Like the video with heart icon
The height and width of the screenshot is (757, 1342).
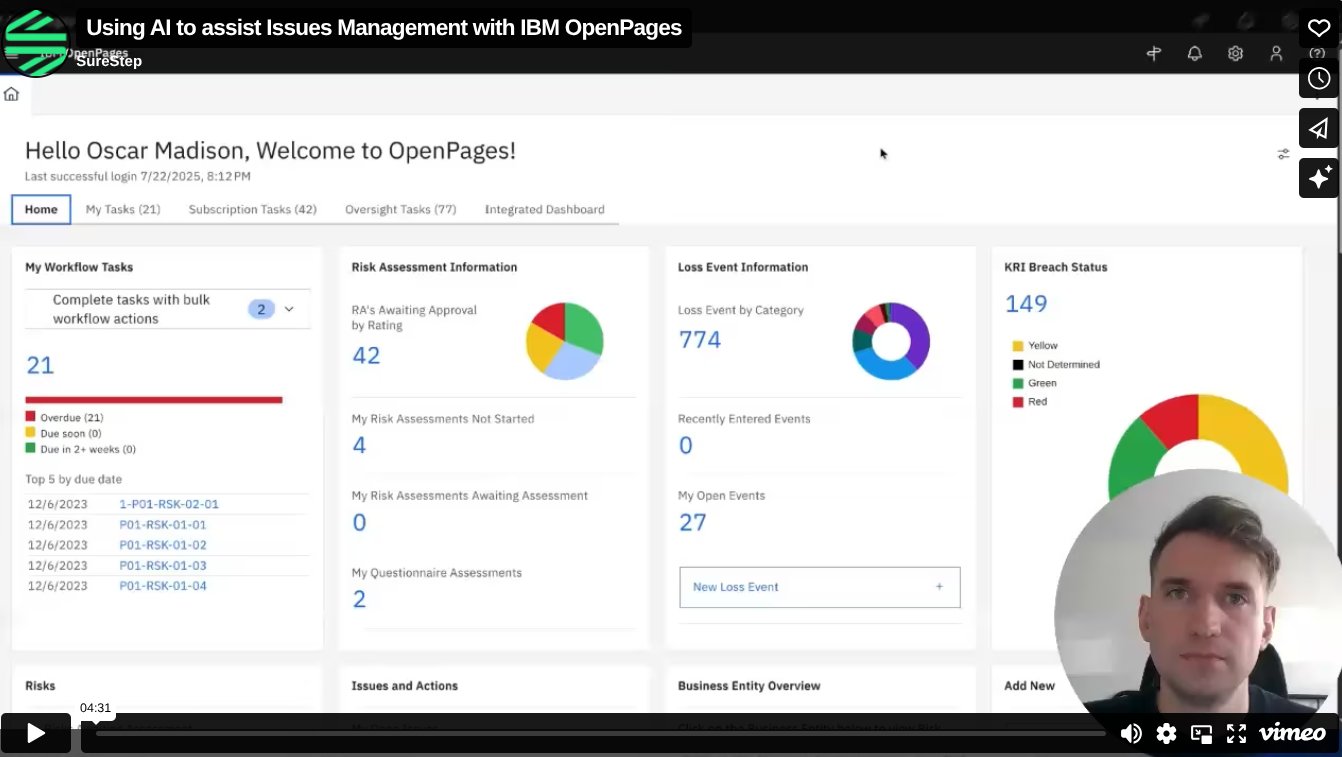coord(1319,28)
